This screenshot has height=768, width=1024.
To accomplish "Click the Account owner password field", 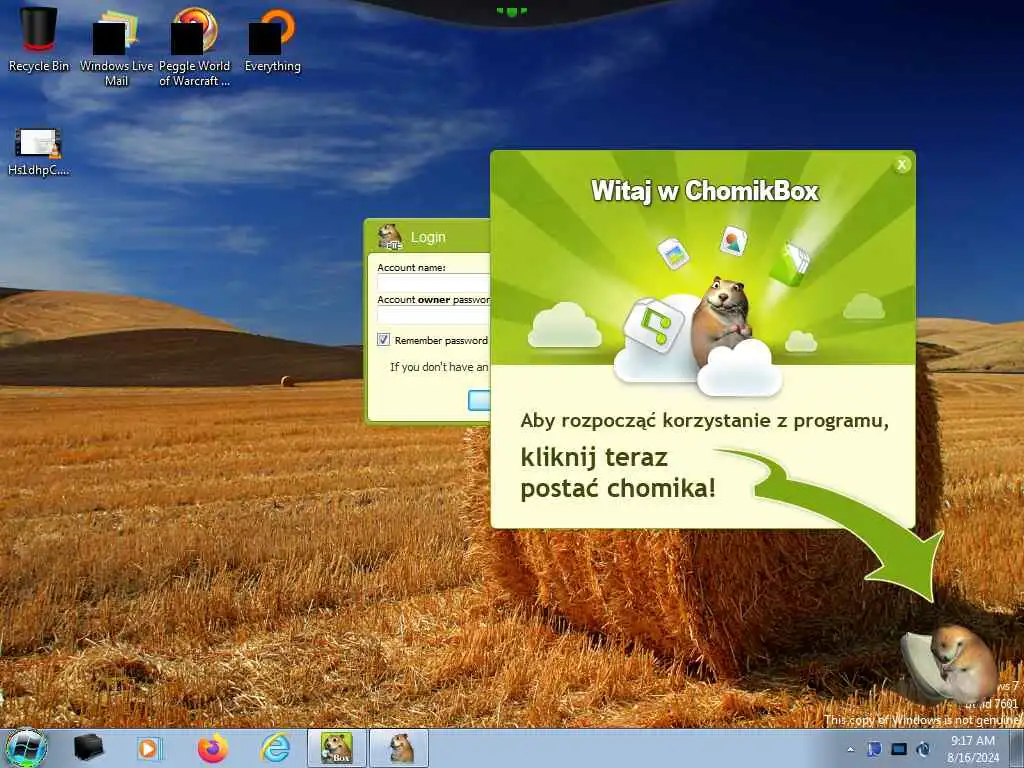I will click(433, 315).
